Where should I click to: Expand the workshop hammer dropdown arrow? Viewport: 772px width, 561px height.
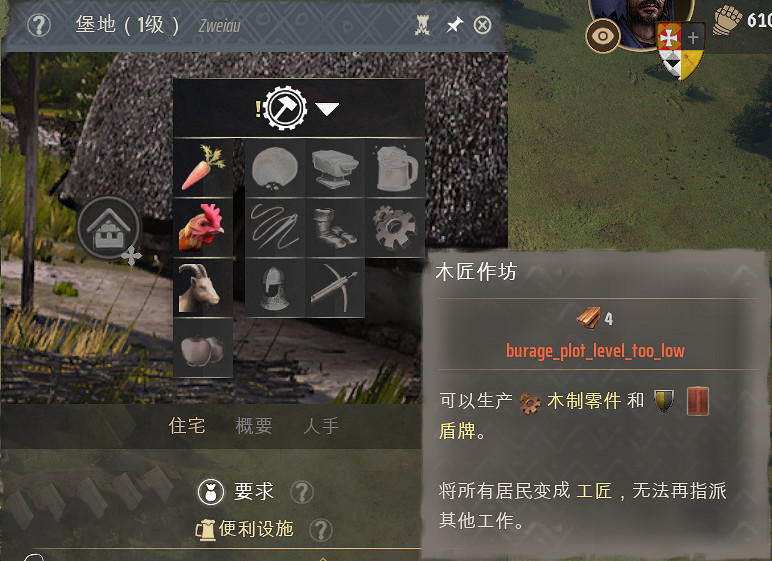(327, 109)
